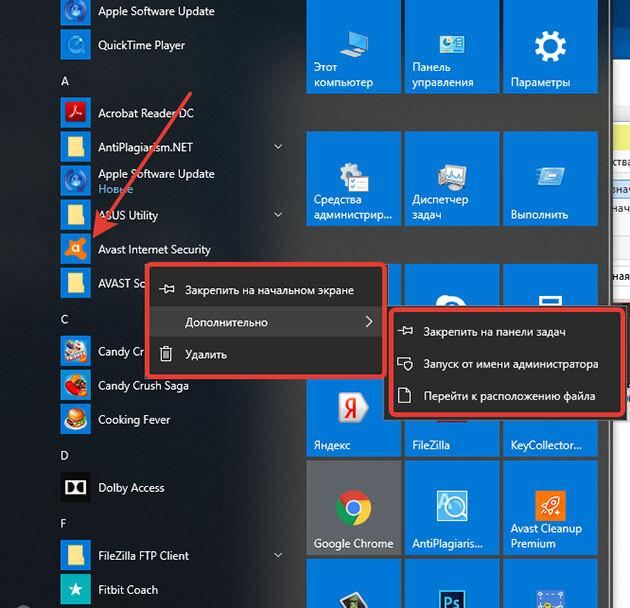This screenshot has width=630, height=608.
Task: Expand the ASUS Utility folder chevron
Action: point(278,215)
